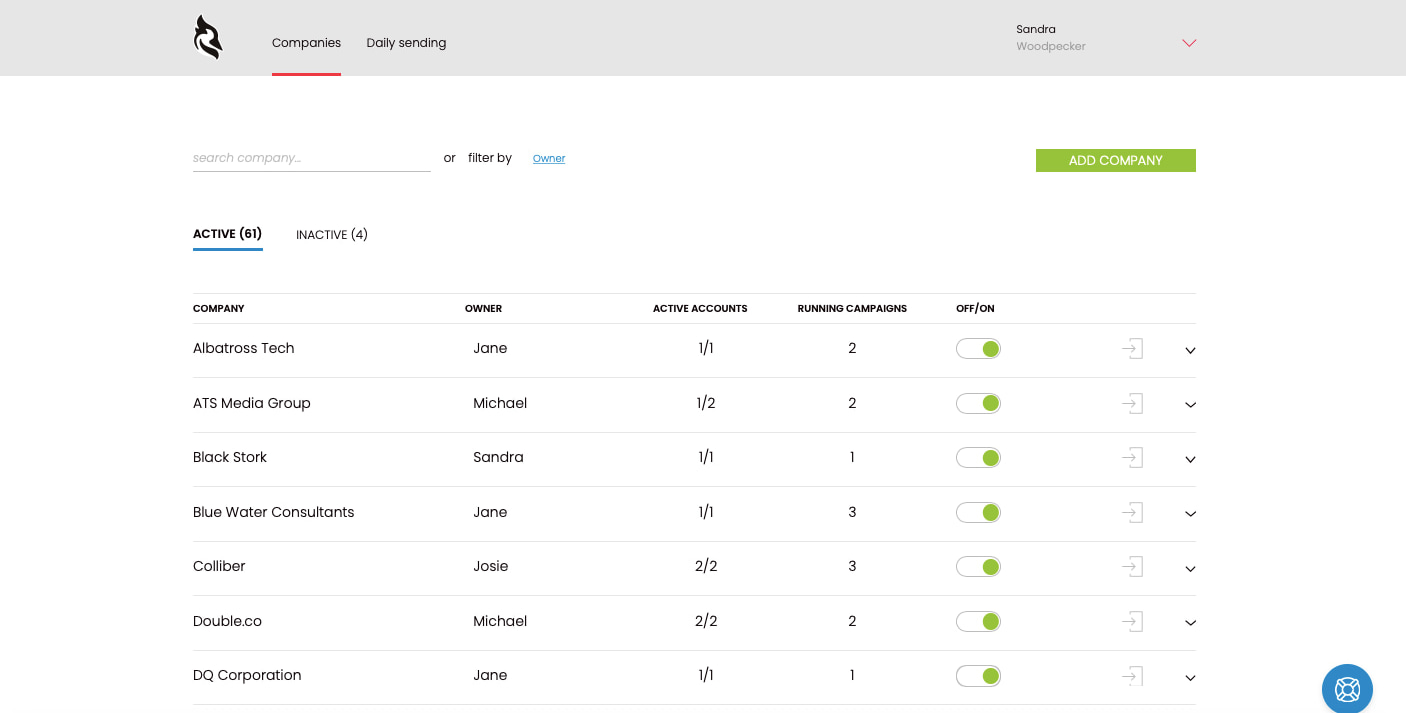Click Colliber company name
Viewport: 1406px width, 713px height.
point(219,566)
